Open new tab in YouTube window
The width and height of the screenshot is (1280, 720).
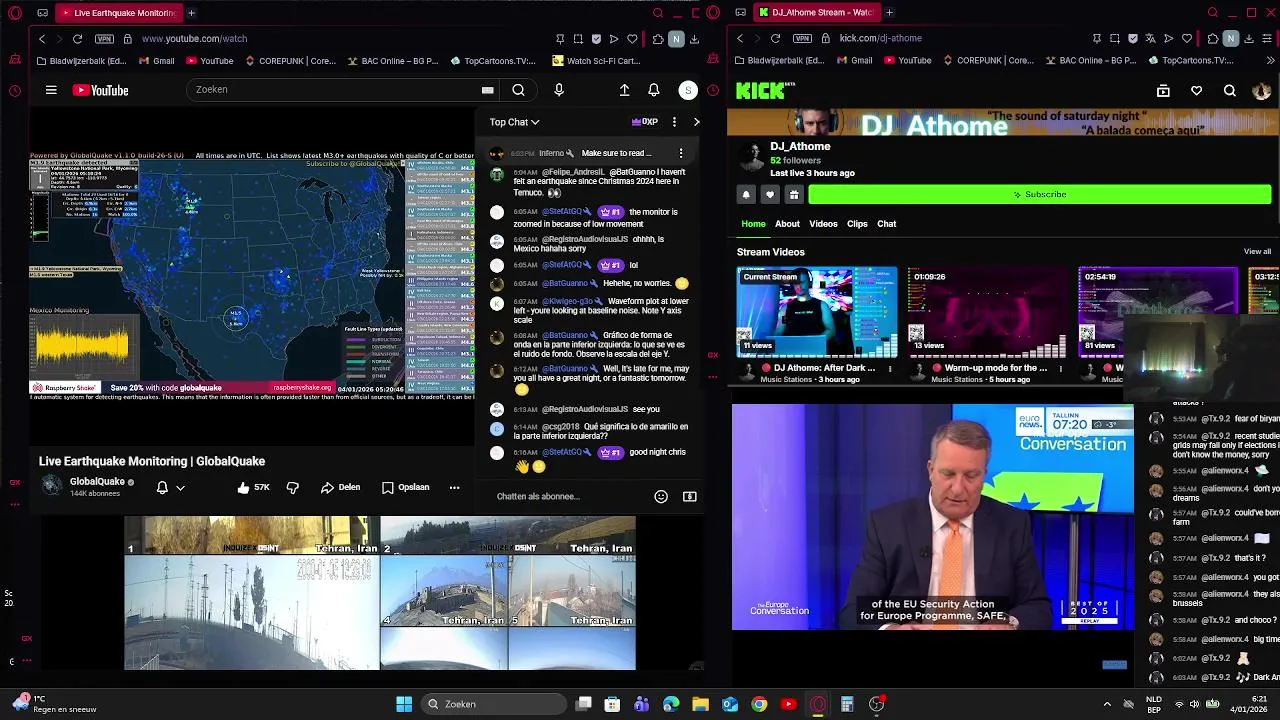tap(191, 13)
